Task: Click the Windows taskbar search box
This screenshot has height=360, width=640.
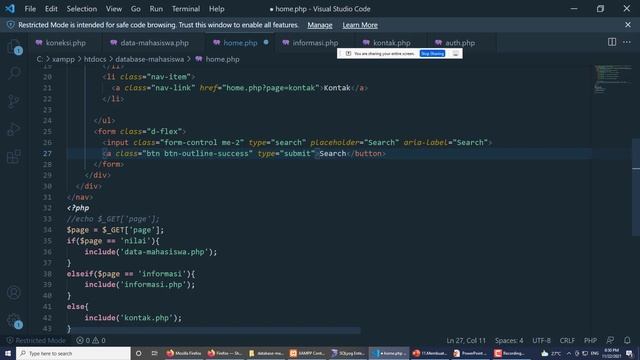Action: coord(73,353)
